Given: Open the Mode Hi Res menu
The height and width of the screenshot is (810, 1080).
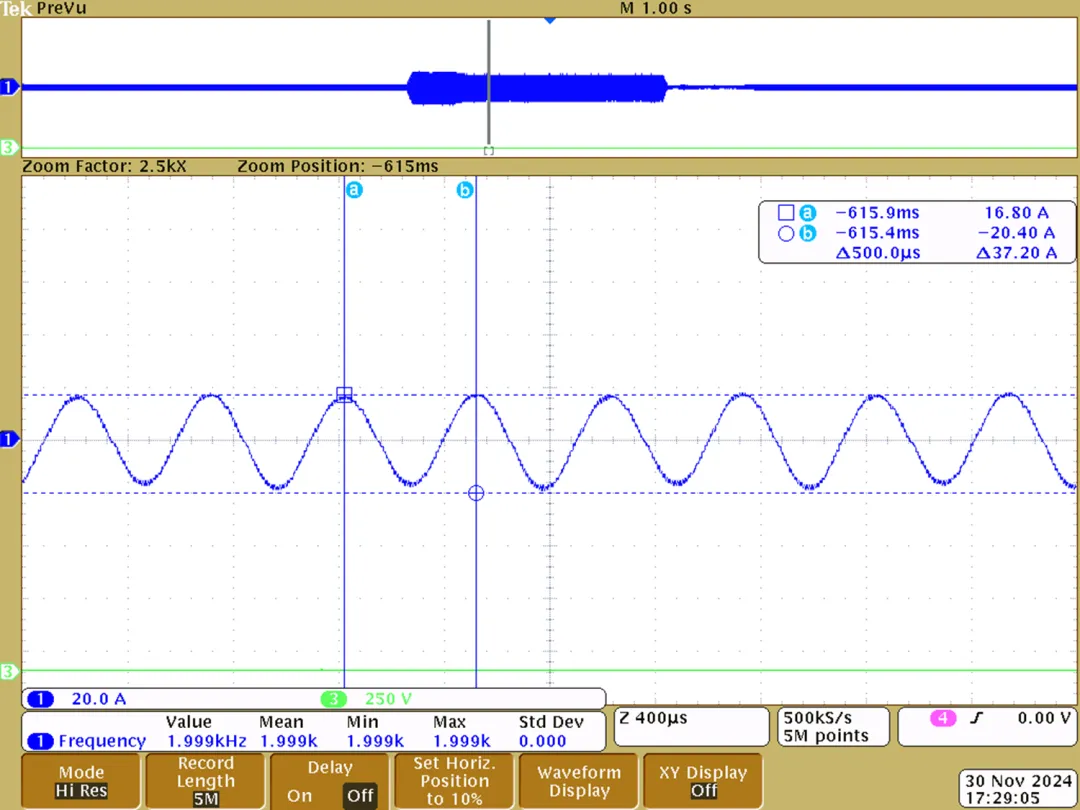Looking at the screenshot, I should (82, 781).
